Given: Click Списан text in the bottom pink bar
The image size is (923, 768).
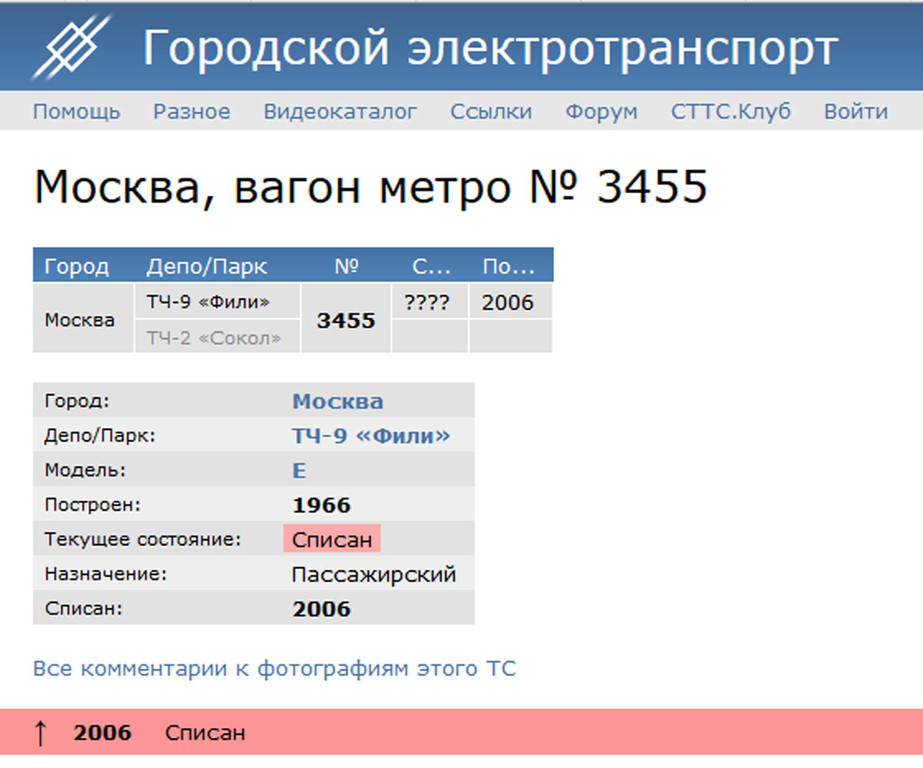Looking at the screenshot, I should (x=205, y=733).
